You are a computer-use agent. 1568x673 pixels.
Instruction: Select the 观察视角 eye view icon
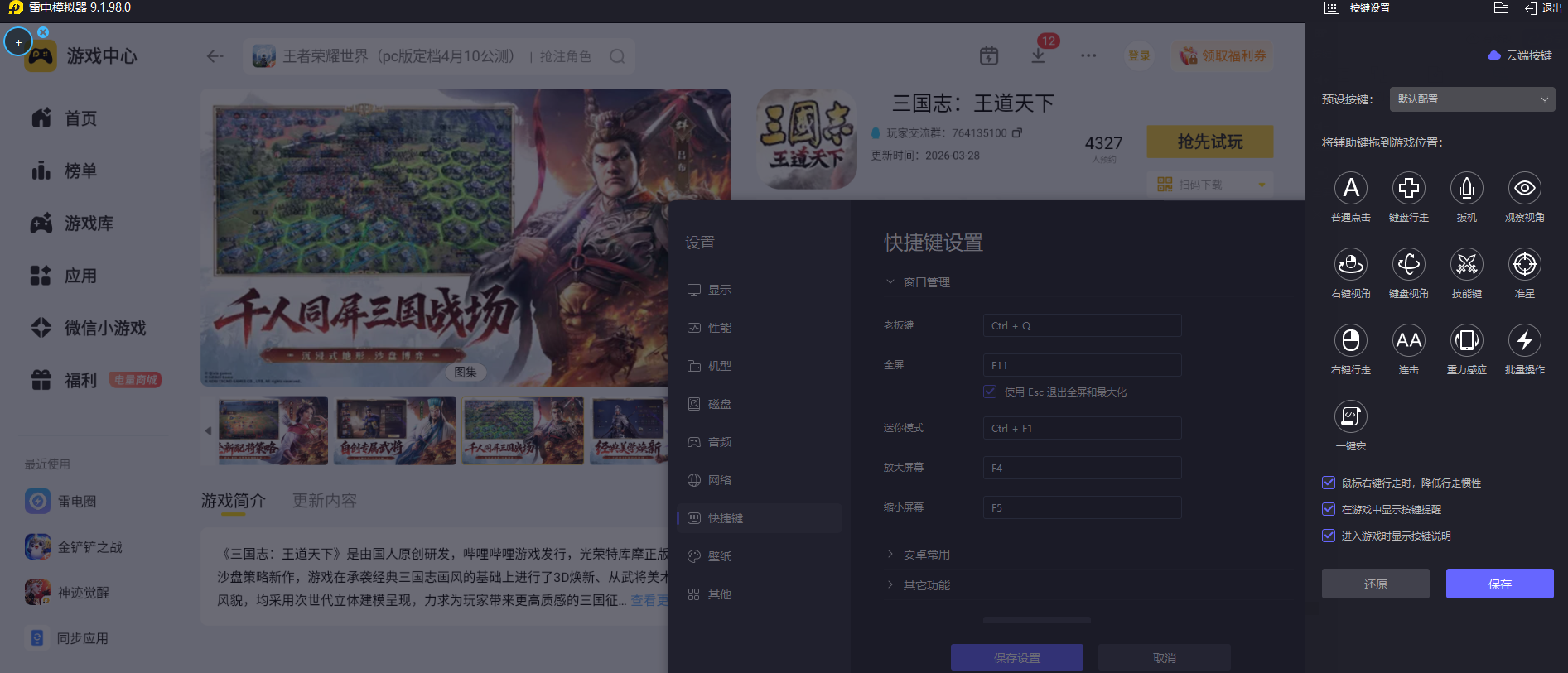(x=1525, y=188)
